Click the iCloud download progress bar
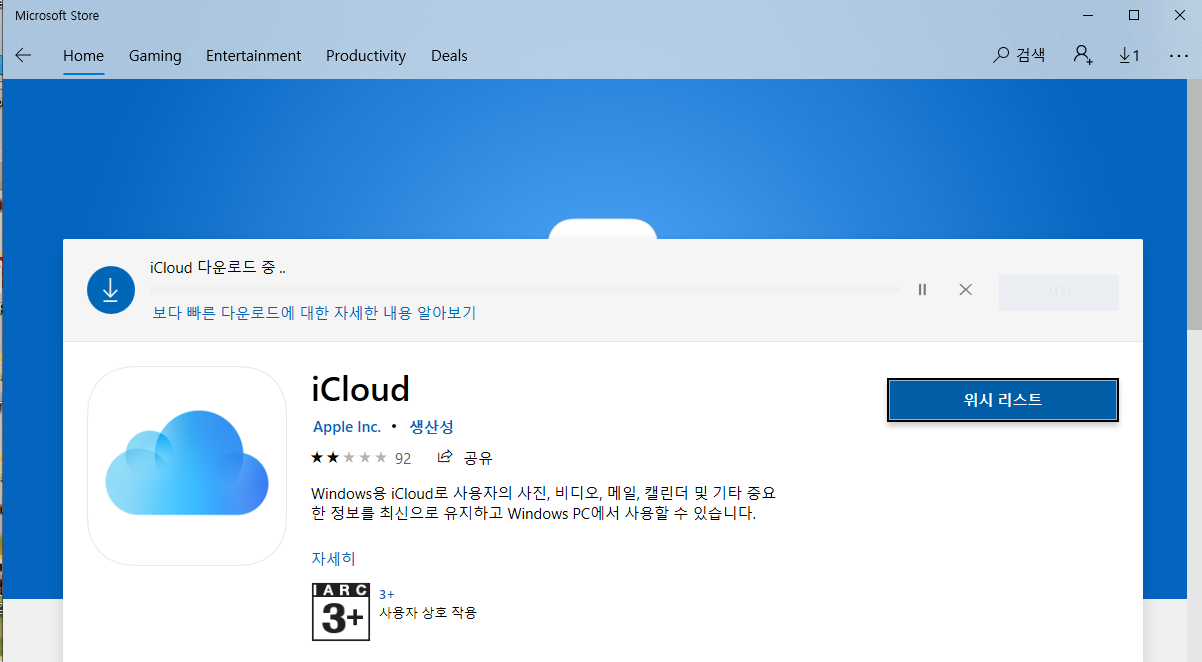Viewport: 1202px width, 662px height. point(525,291)
